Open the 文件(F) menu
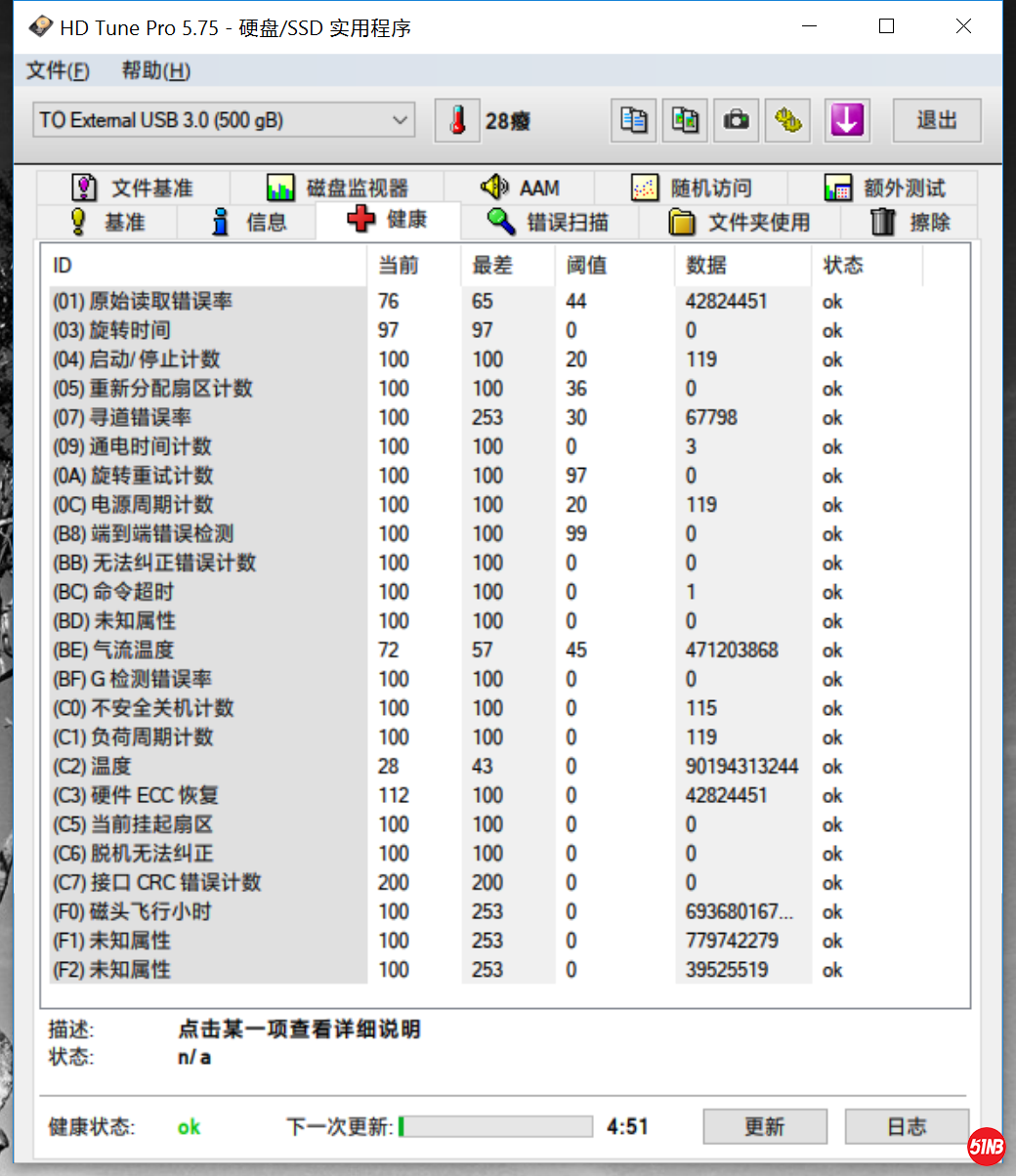The width and height of the screenshot is (1016, 1176). pos(58,70)
